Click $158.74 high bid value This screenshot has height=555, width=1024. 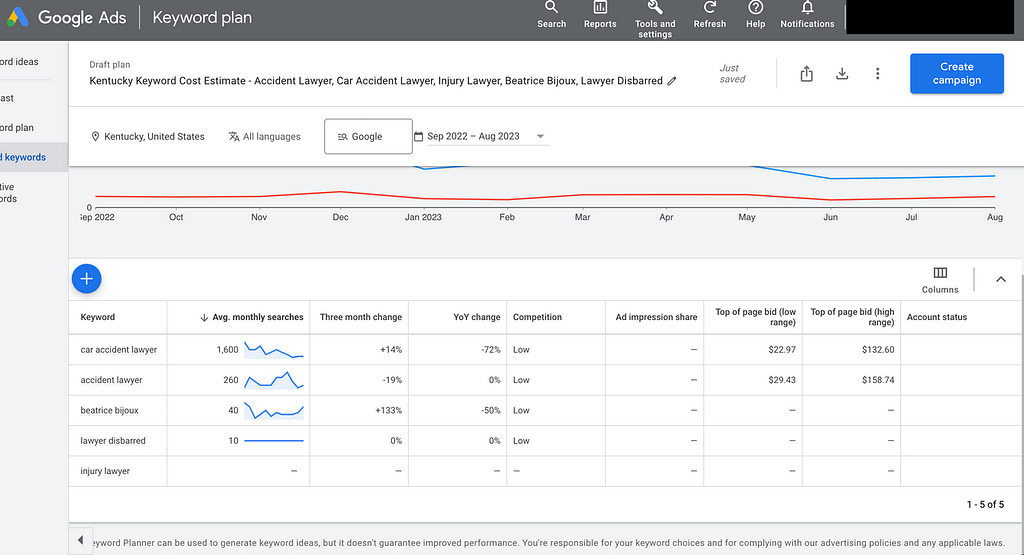tap(878, 380)
